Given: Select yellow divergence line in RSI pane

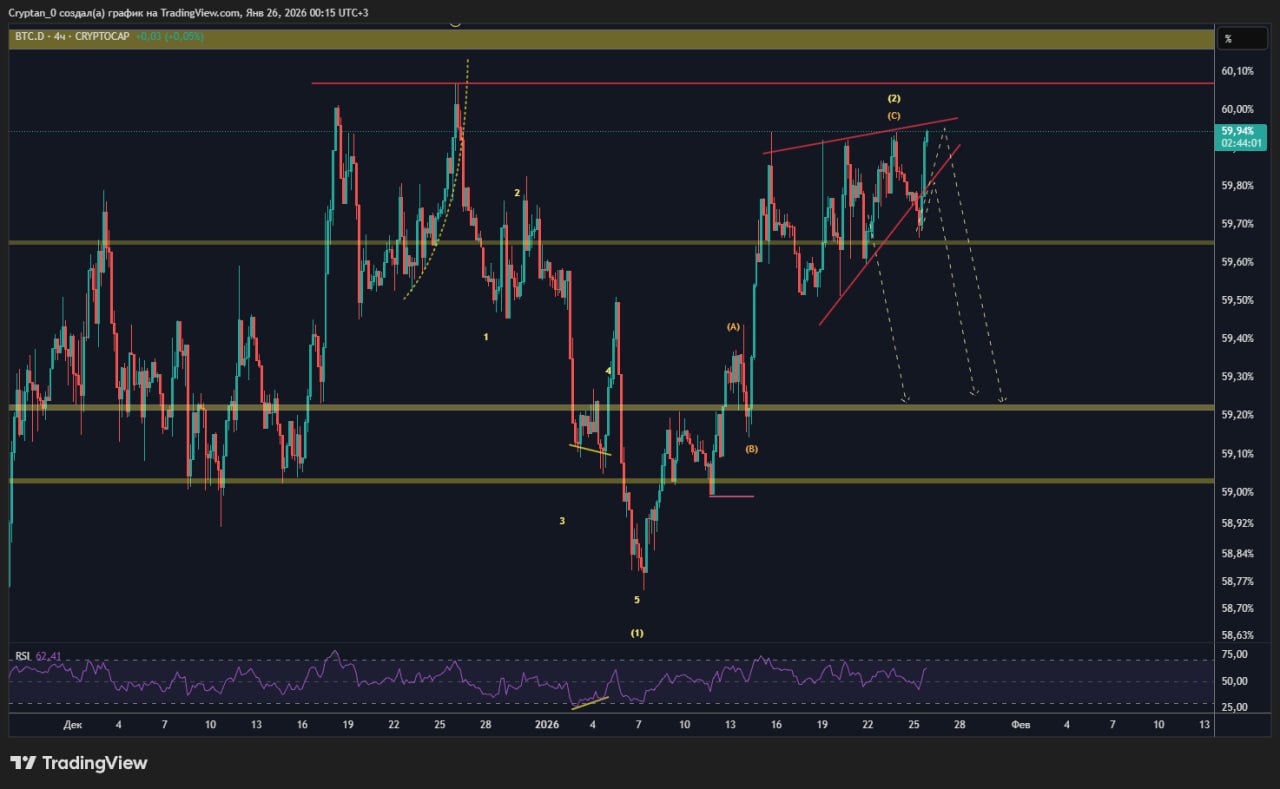Looking at the screenshot, I should [x=589, y=701].
